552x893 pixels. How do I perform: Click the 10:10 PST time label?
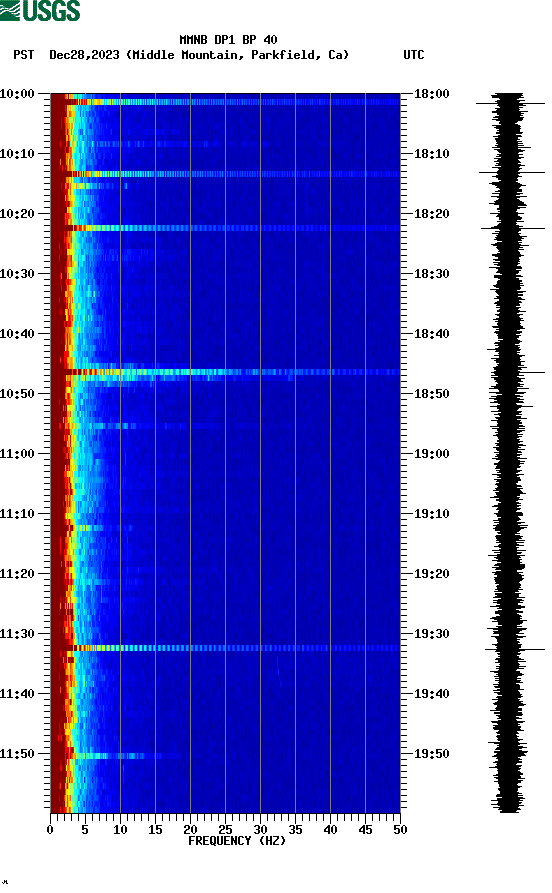pyautogui.click(x=17, y=154)
